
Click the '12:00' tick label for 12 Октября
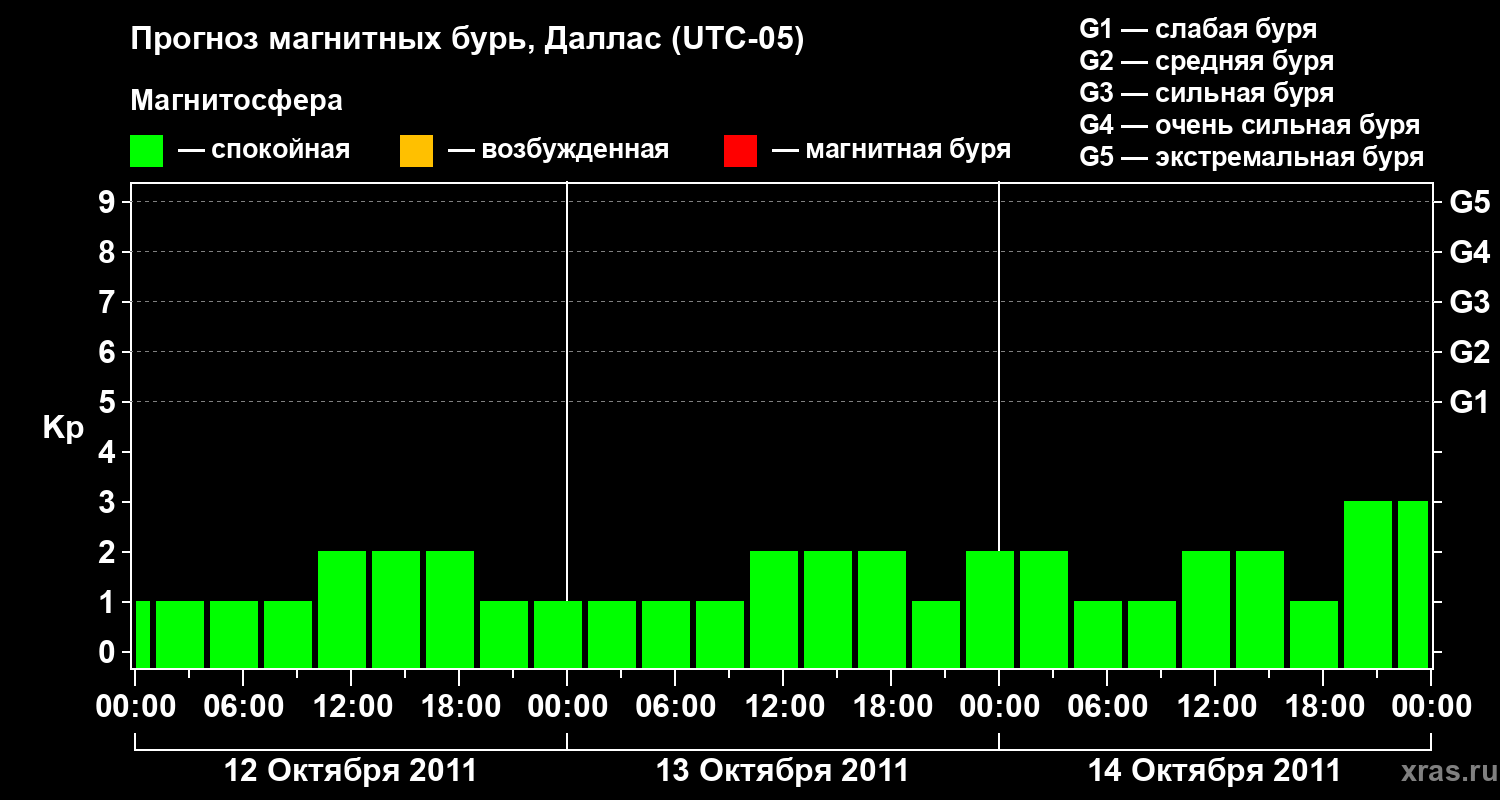(x=351, y=706)
